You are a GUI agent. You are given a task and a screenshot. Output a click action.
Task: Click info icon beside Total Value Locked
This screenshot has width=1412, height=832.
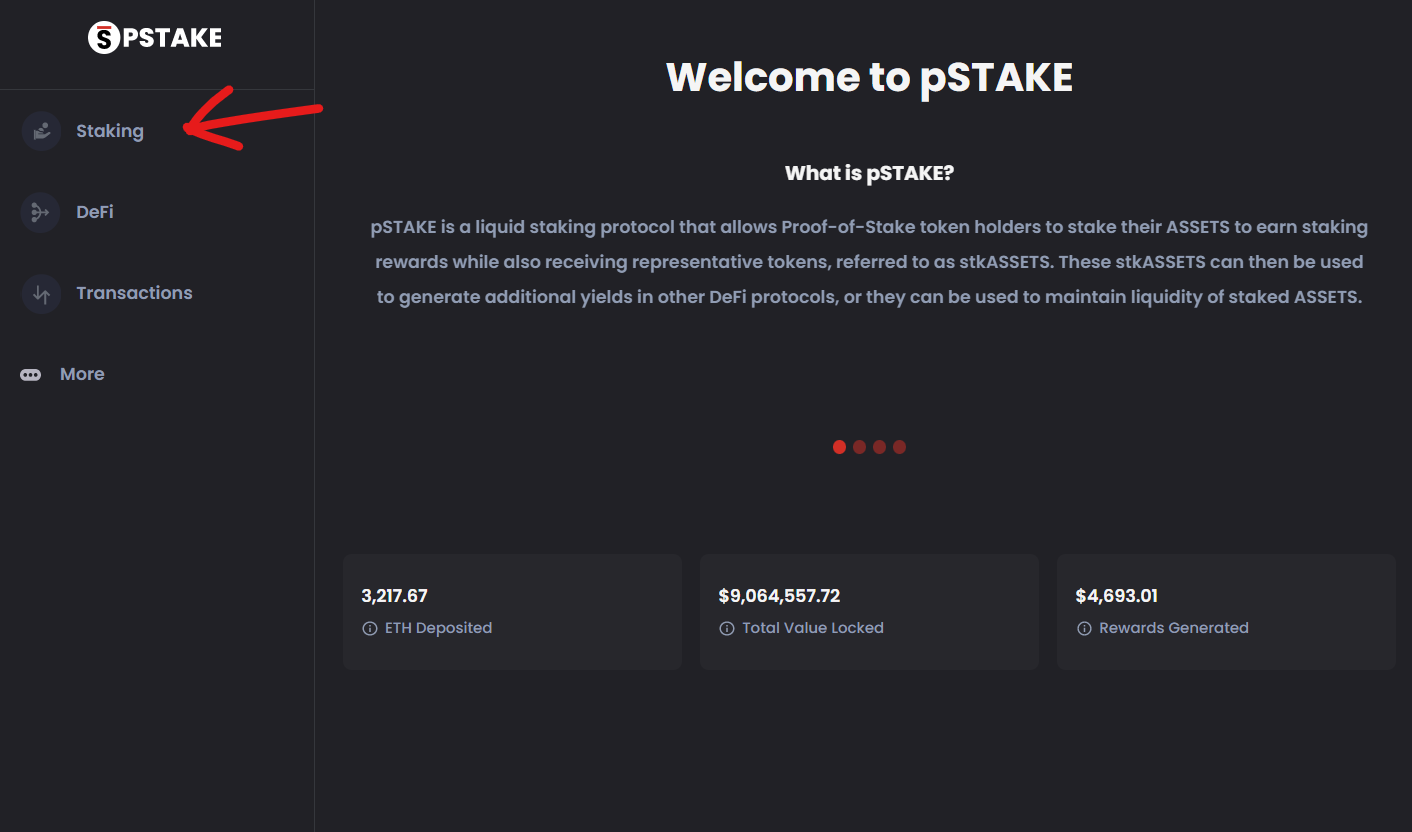[x=726, y=629]
